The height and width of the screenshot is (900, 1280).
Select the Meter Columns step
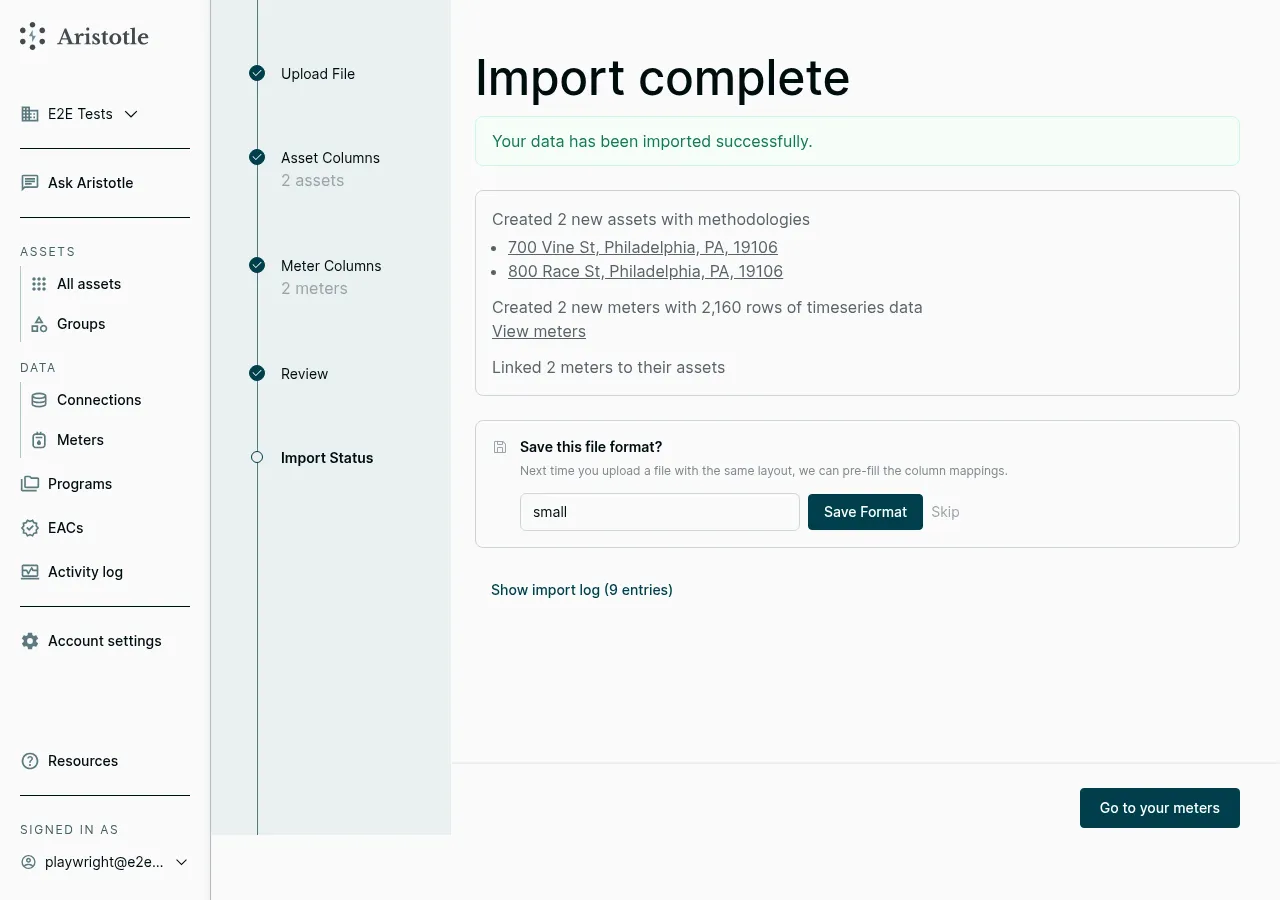tap(331, 266)
